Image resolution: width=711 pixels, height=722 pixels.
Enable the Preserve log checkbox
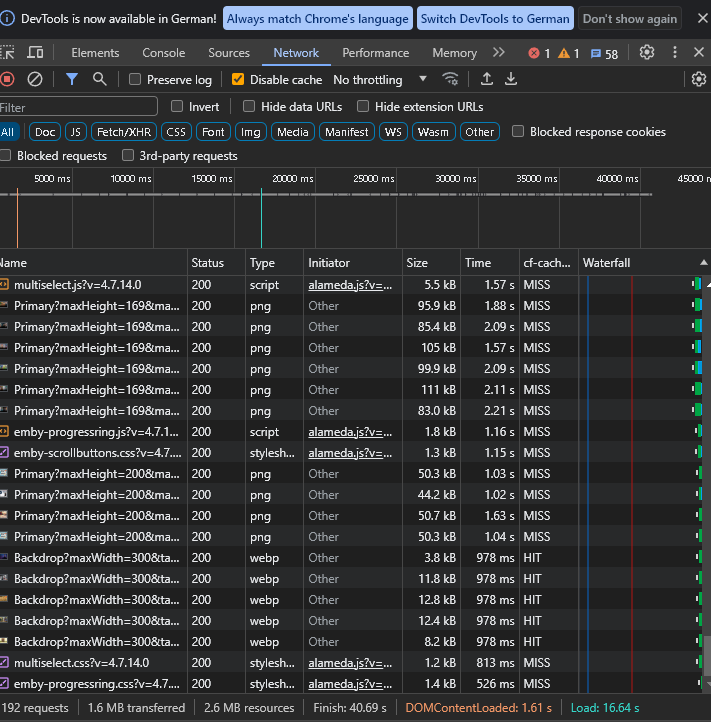pyautogui.click(x=136, y=79)
